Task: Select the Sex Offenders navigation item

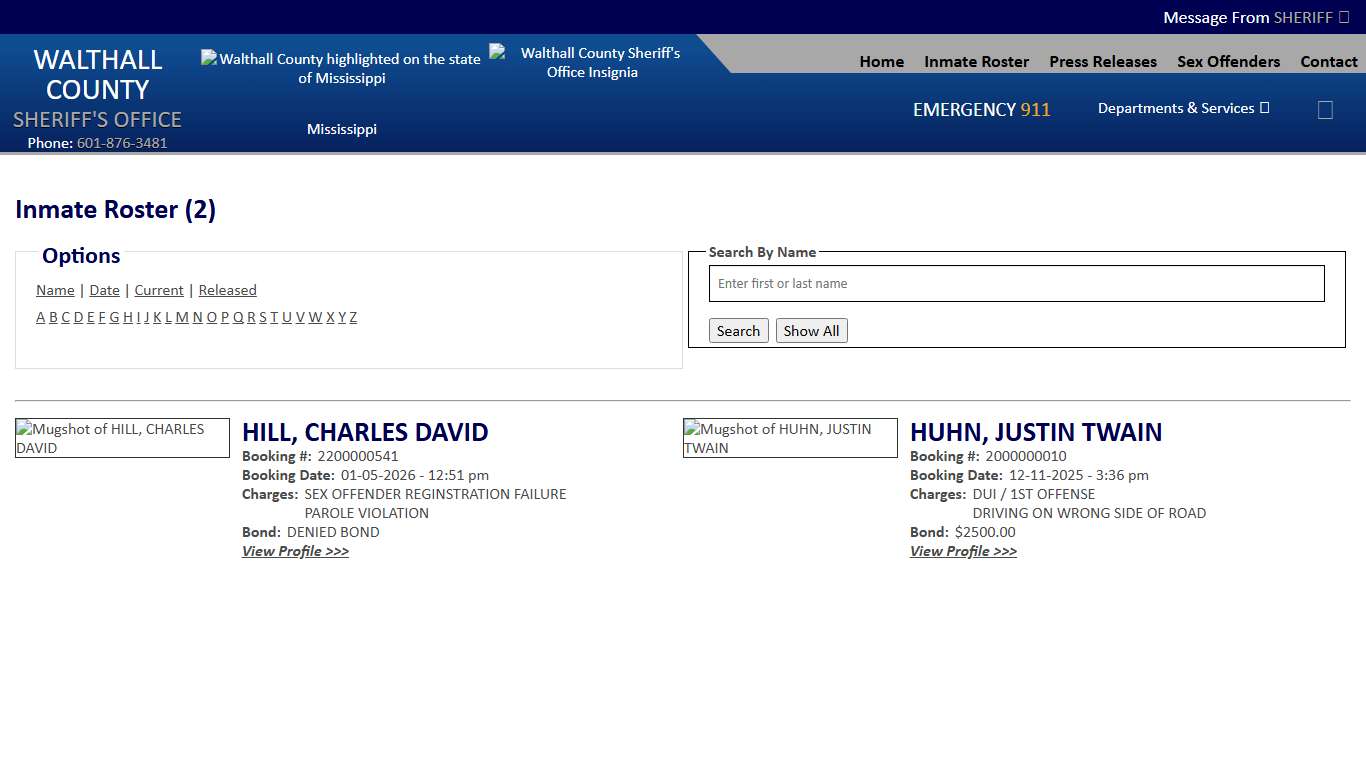Action: click(x=1228, y=61)
